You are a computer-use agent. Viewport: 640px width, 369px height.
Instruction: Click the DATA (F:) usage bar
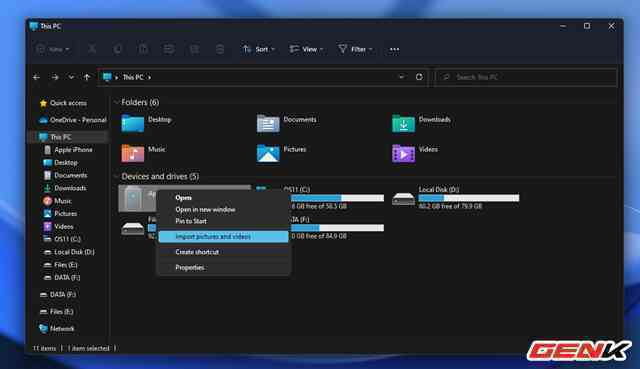(x=337, y=228)
